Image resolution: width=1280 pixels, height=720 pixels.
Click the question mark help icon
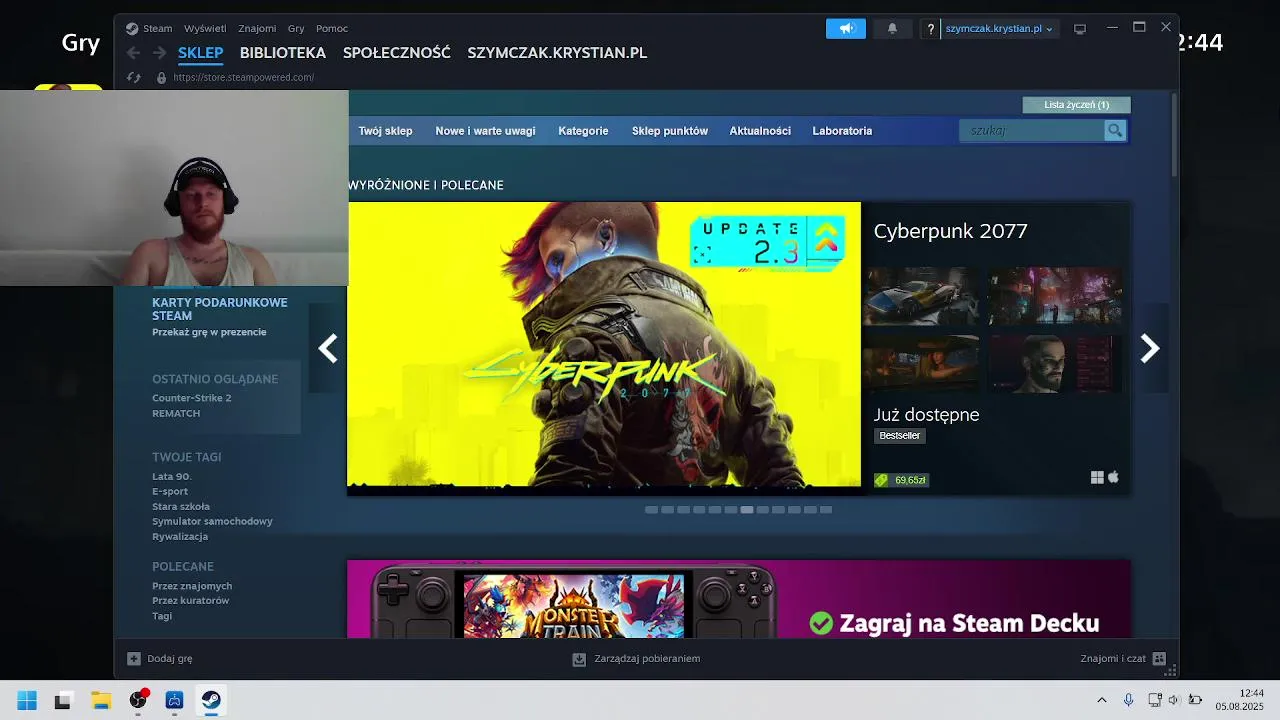click(930, 29)
